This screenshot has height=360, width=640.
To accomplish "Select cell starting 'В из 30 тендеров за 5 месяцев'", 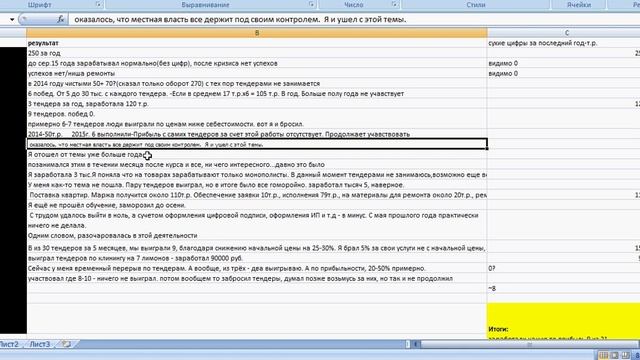I will pyautogui.click(x=257, y=248).
